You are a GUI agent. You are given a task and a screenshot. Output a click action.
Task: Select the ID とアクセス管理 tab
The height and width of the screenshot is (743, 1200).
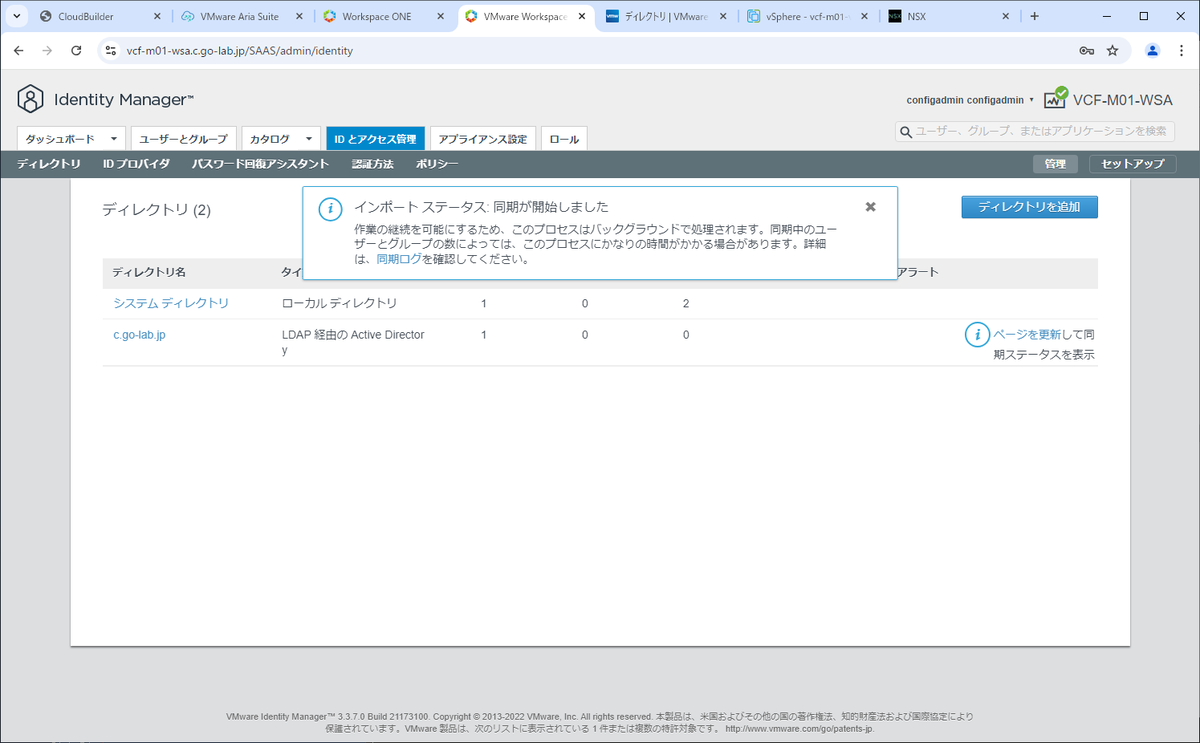click(376, 139)
